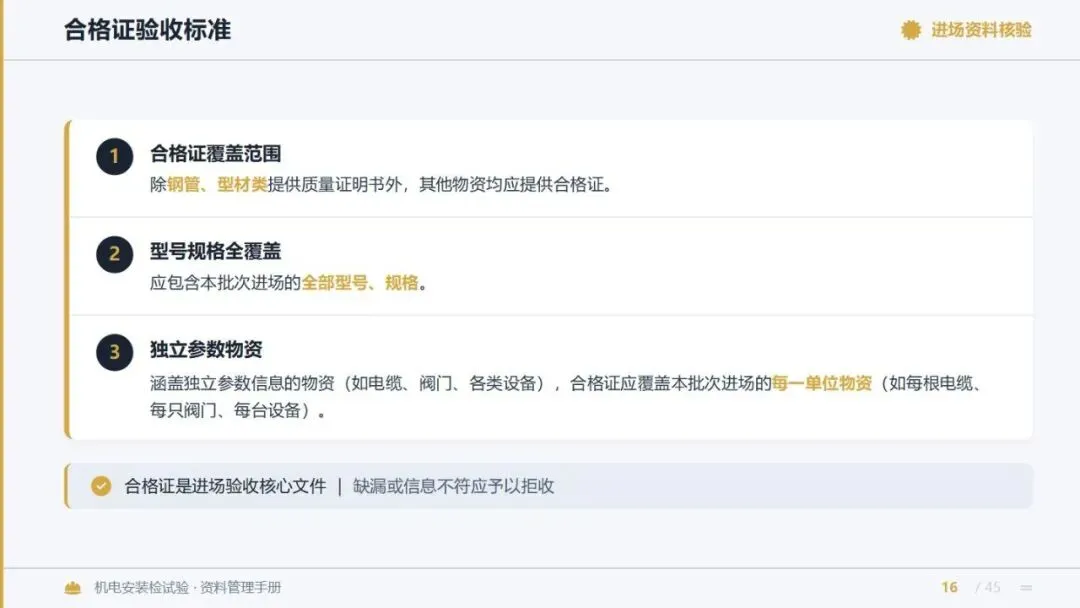Click the highlighted 钢管、型材类 text

[217, 185]
